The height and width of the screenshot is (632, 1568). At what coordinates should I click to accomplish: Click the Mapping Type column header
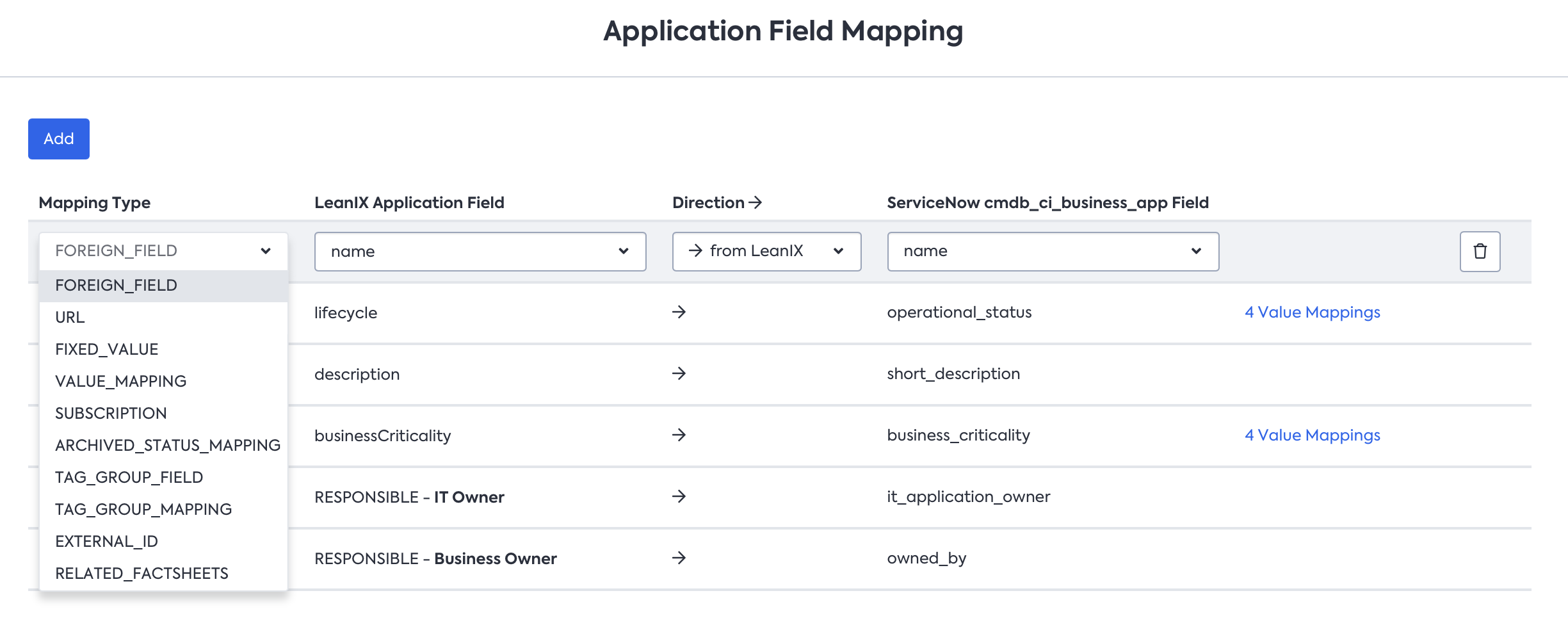[95, 203]
